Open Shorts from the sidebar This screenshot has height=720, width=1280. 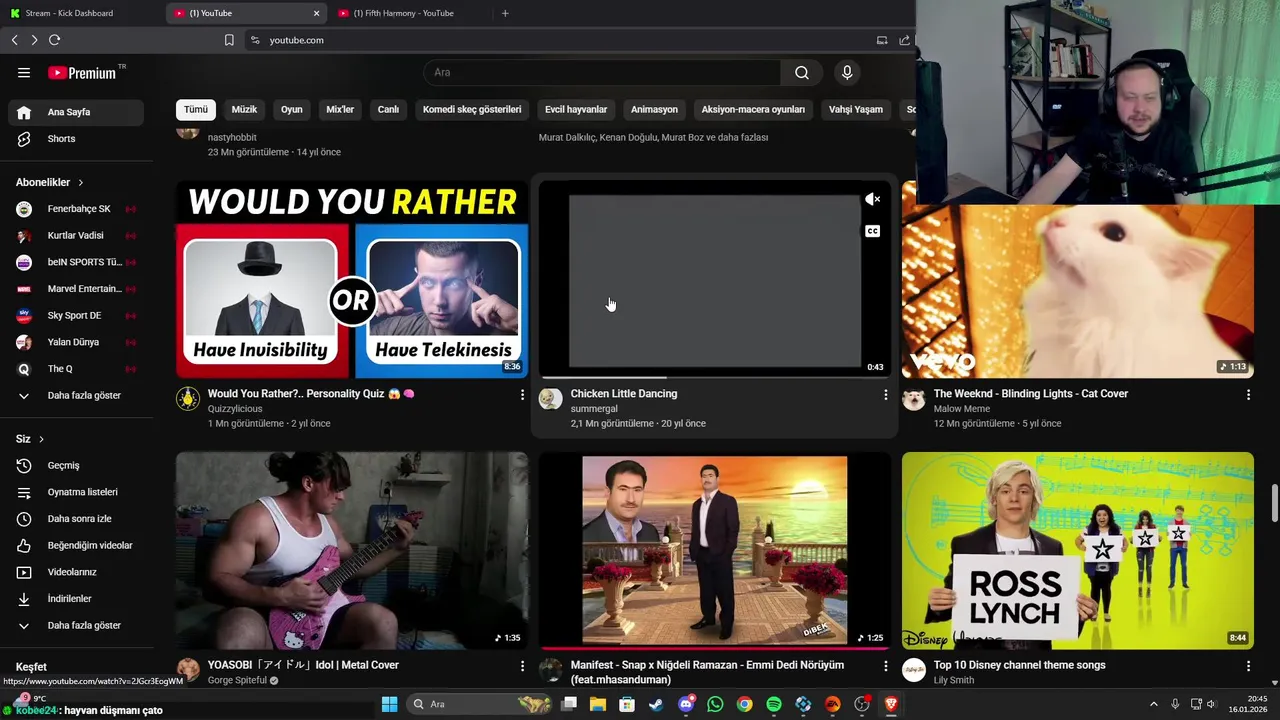point(76,139)
